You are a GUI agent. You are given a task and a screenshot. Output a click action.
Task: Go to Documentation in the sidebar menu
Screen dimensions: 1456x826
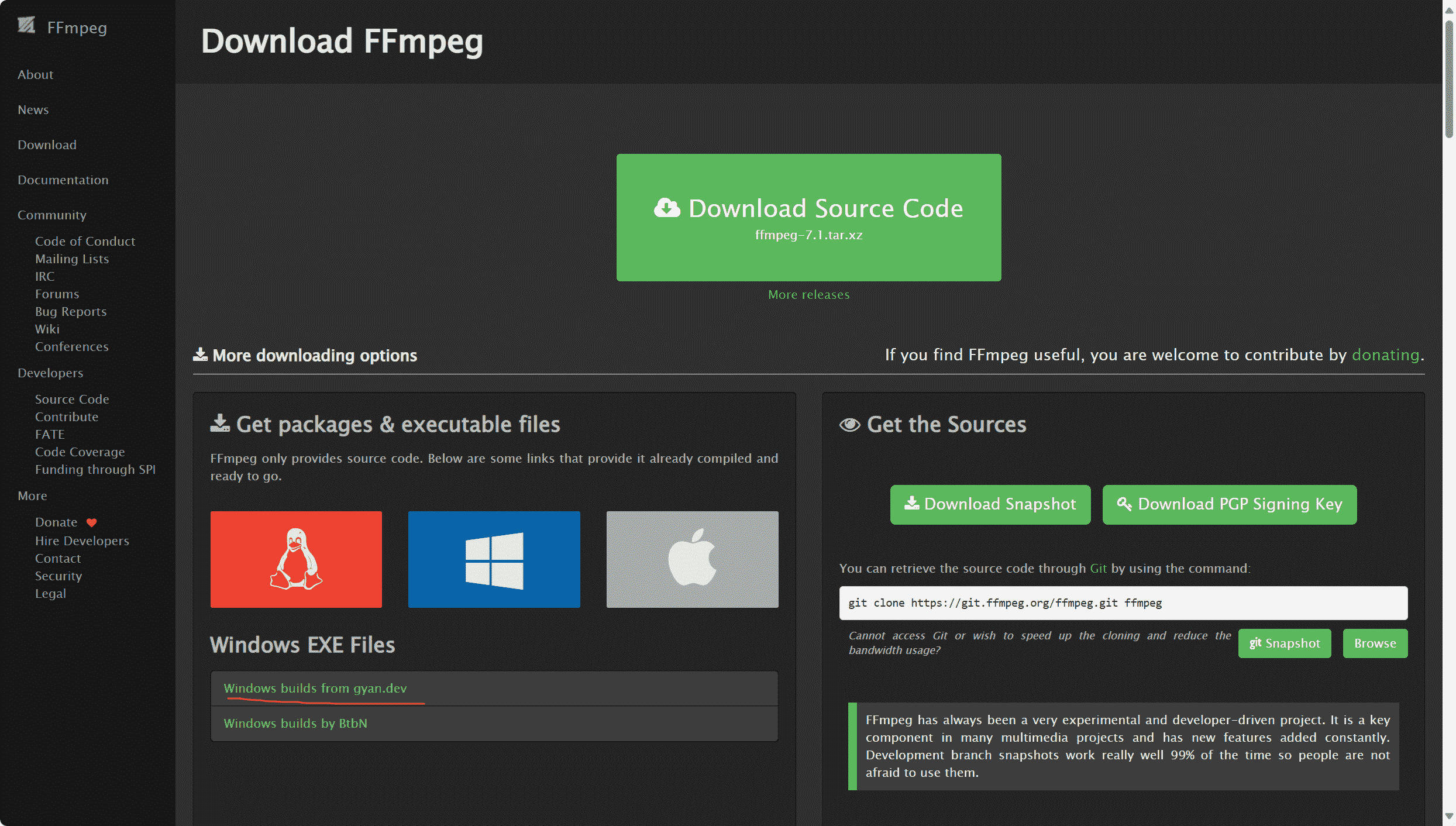[x=63, y=180]
